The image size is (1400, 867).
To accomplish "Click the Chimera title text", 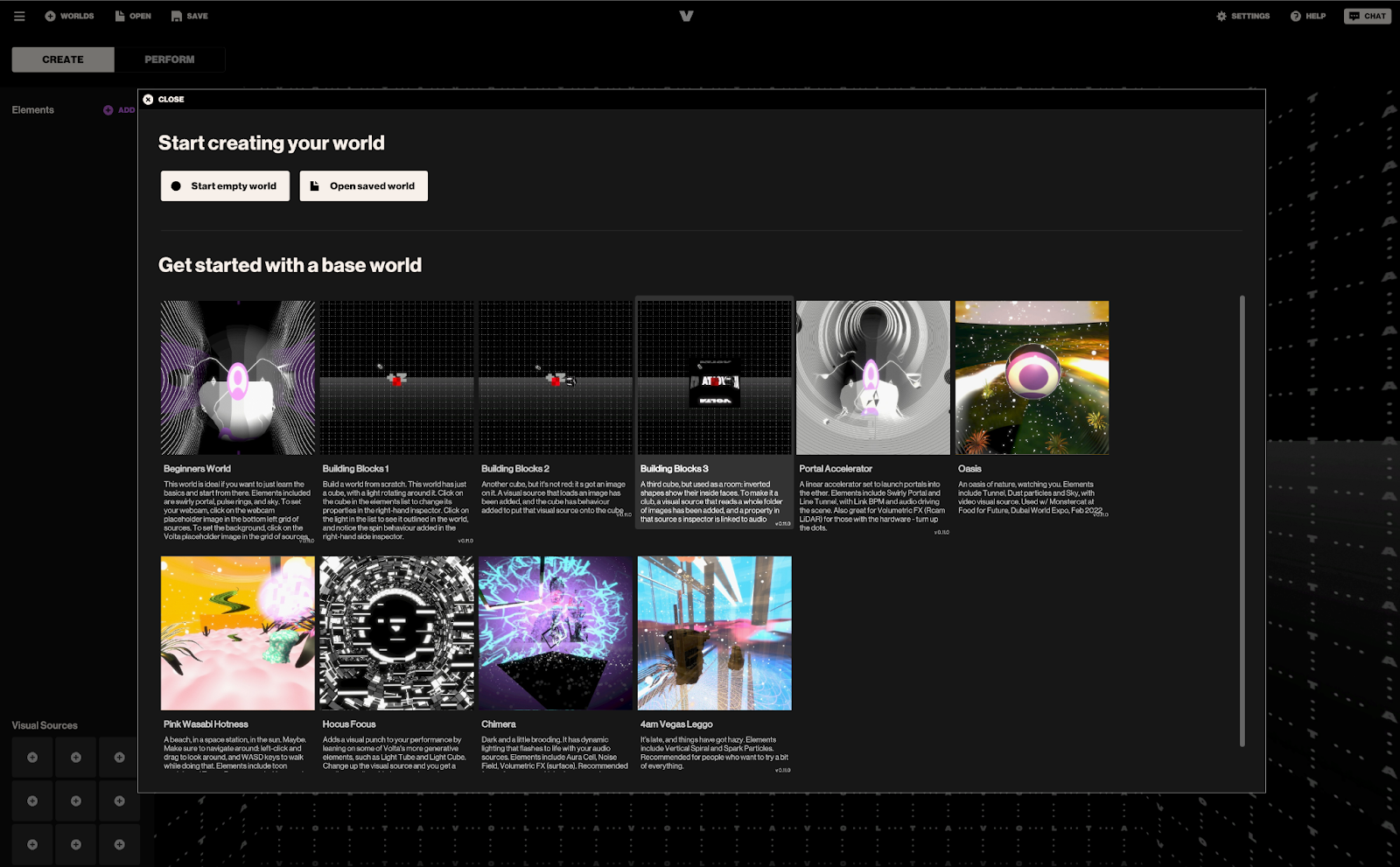I will [499, 724].
